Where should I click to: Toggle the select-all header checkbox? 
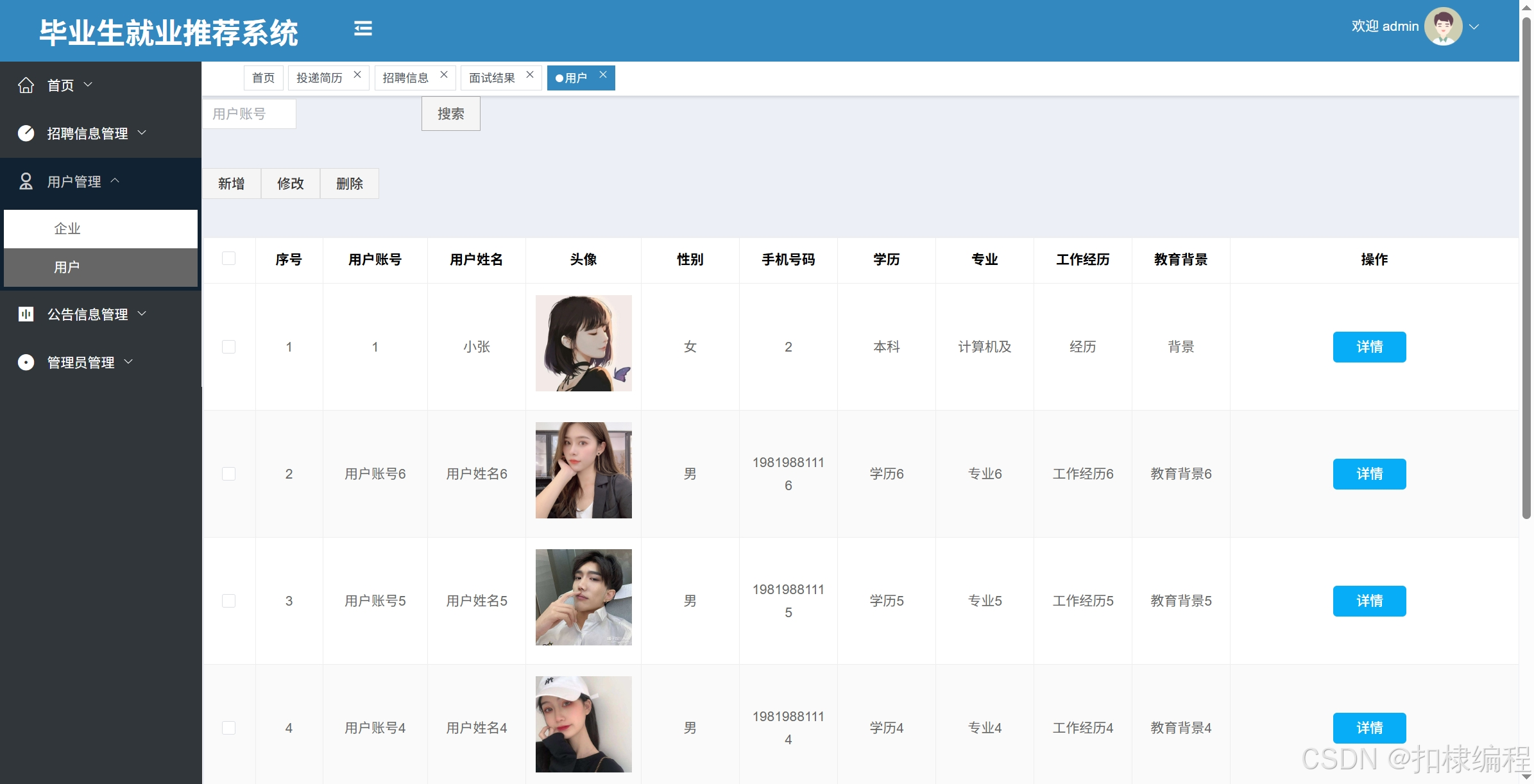tap(228, 259)
